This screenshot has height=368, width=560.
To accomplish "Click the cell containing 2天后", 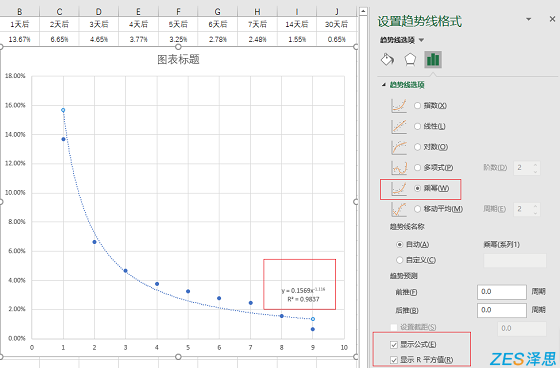I will [x=59, y=24].
